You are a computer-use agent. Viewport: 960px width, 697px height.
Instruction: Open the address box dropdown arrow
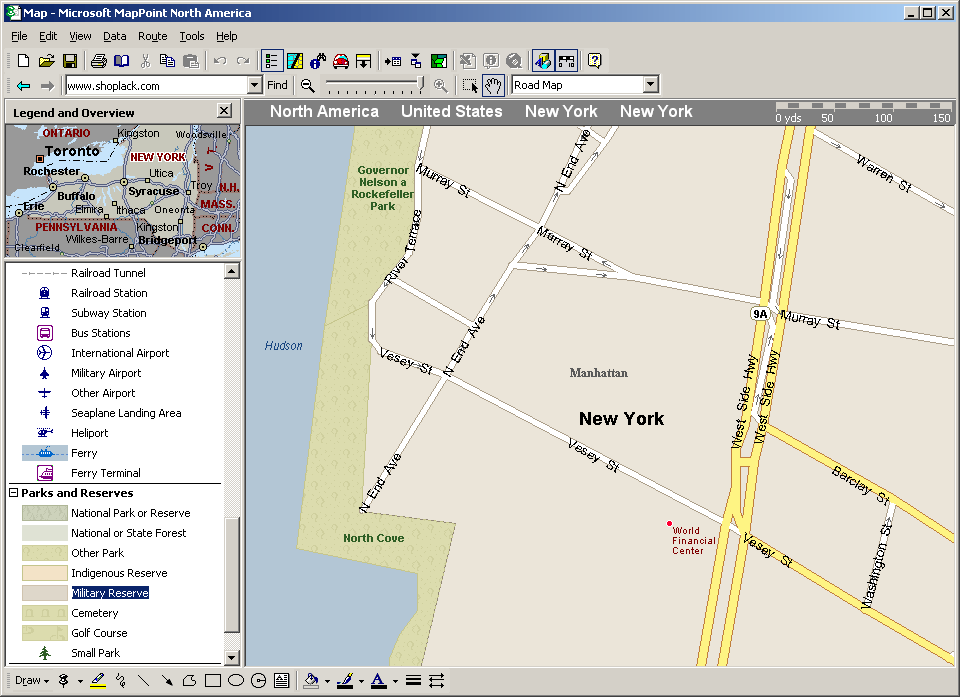(255, 85)
